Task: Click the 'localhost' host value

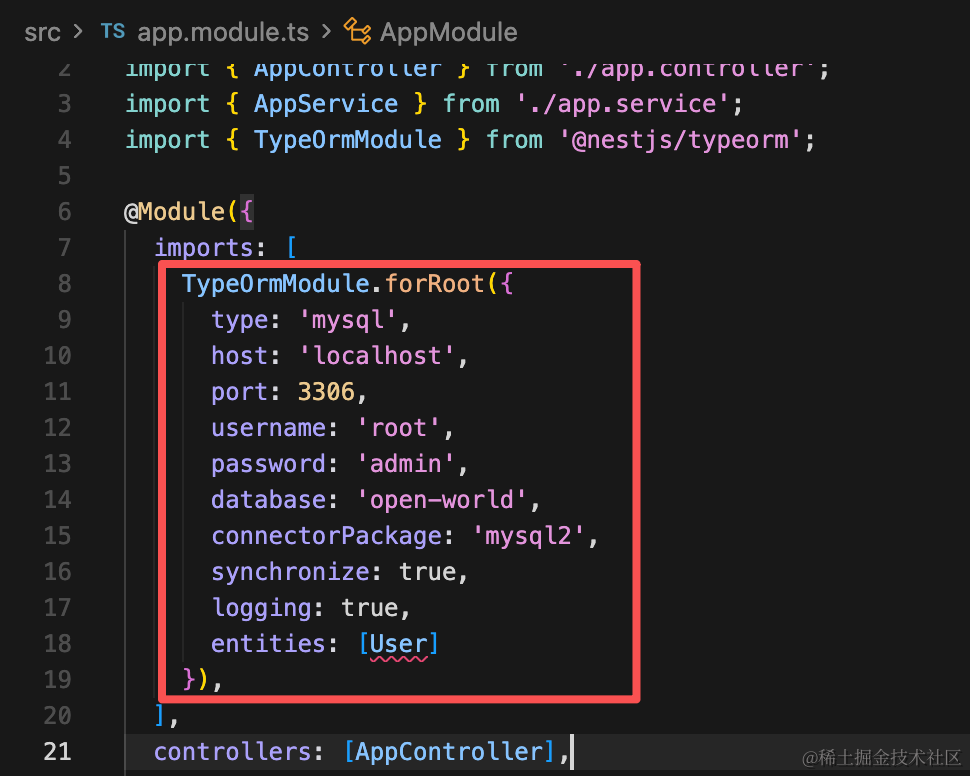Action: click(x=377, y=356)
